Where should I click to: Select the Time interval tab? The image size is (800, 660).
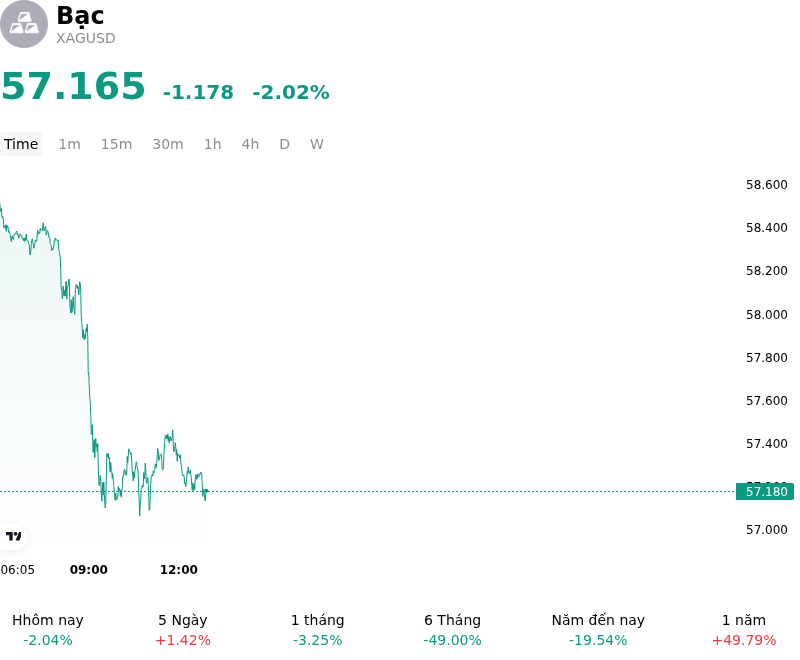coord(21,144)
